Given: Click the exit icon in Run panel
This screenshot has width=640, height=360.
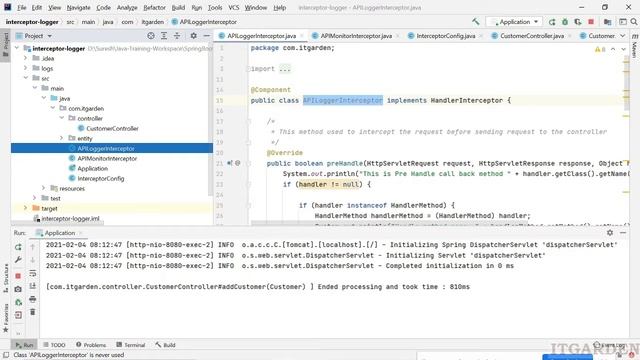Looking at the screenshot, I should (x=18, y=315).
